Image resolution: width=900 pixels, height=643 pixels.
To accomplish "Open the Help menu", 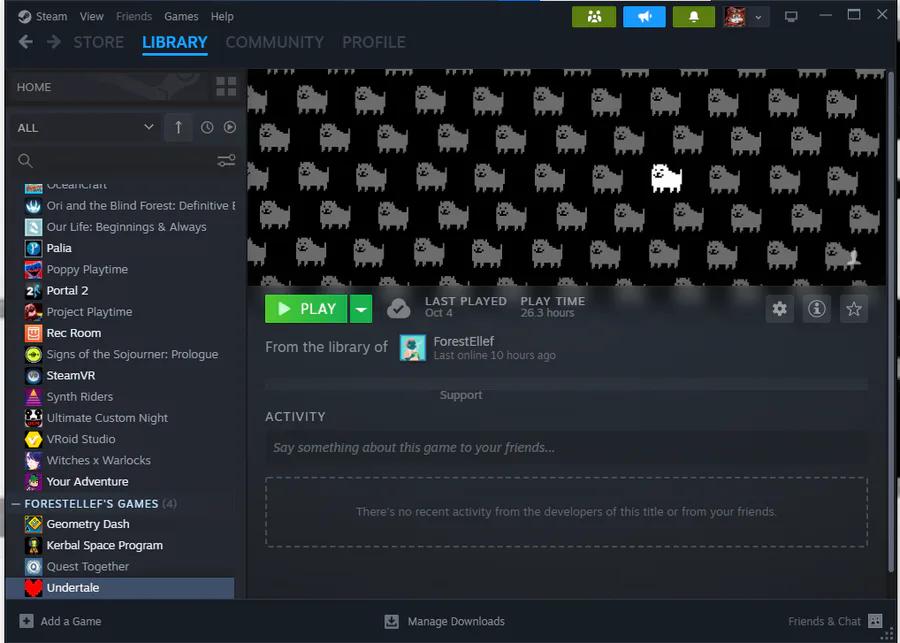I will (222, 17).
